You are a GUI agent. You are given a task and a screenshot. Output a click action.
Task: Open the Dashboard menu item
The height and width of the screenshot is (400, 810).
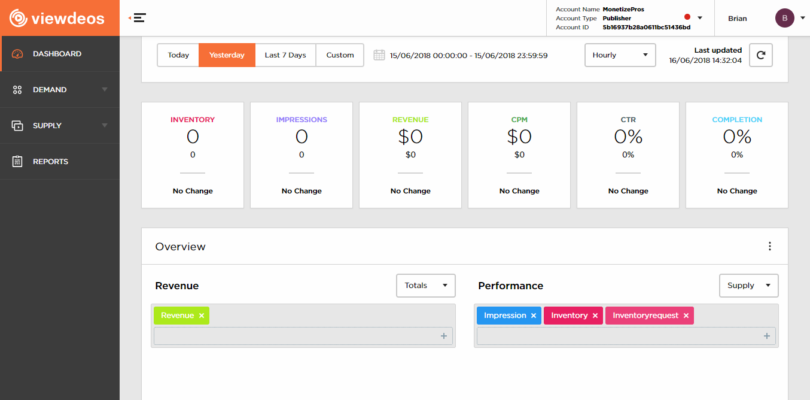(x=60, y=54)
